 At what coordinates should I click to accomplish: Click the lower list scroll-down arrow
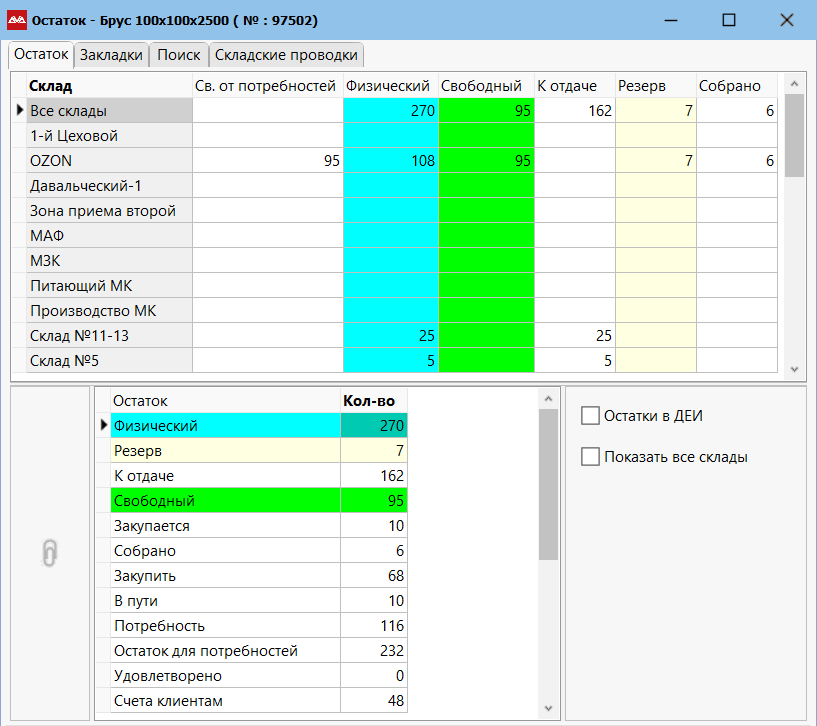tap(548, 708)
